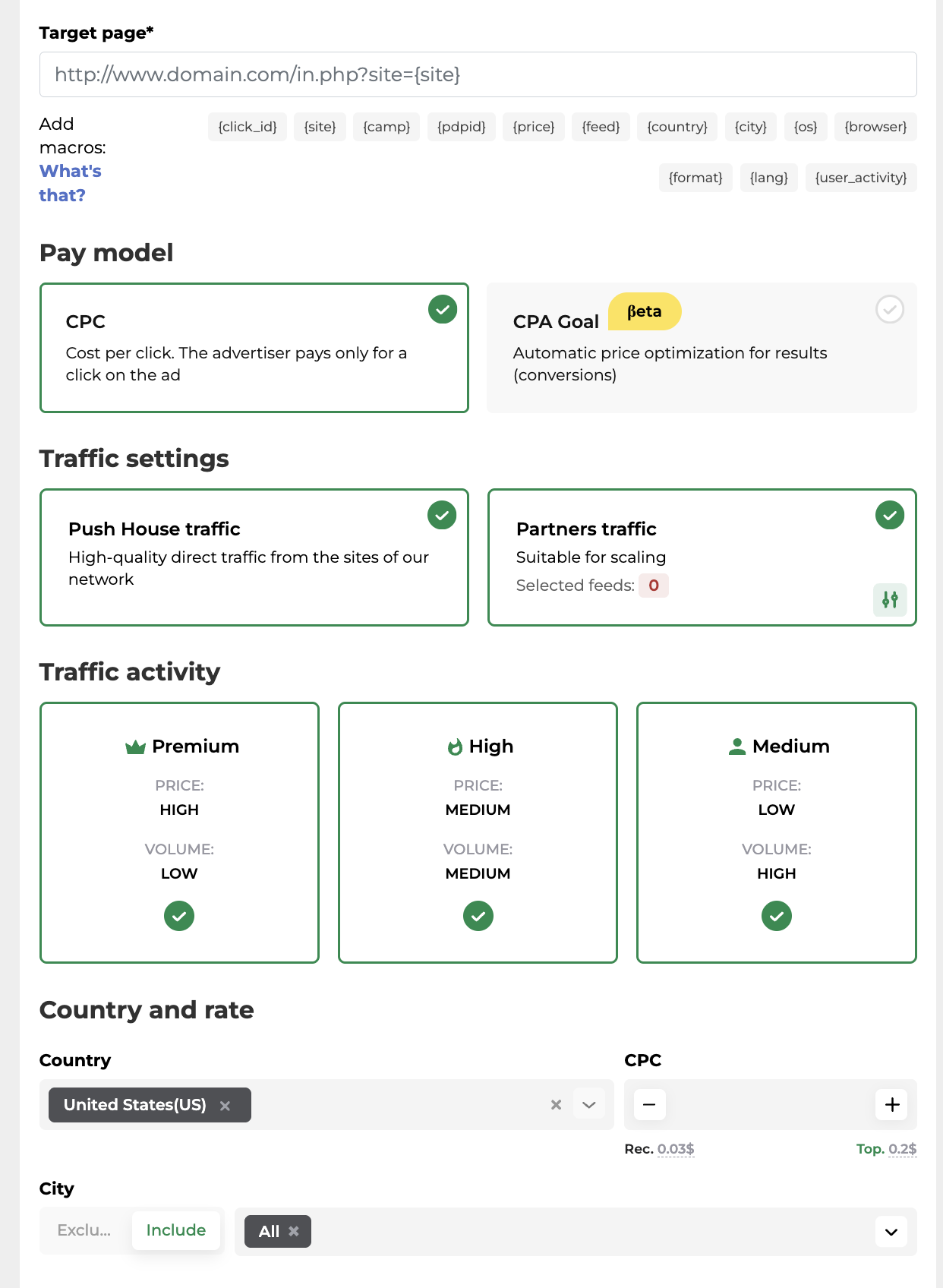Click the High flame icon
This screenshot has width=943, height=1288.
(455, 747)
